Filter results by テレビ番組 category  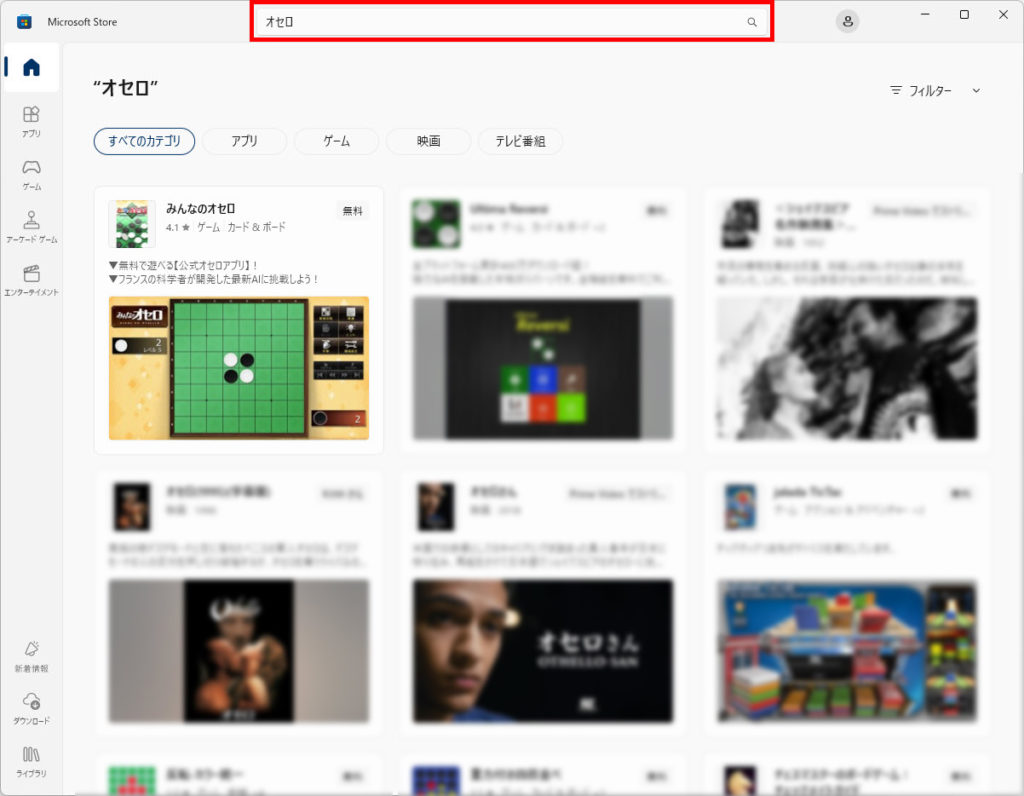click(520, 141)
